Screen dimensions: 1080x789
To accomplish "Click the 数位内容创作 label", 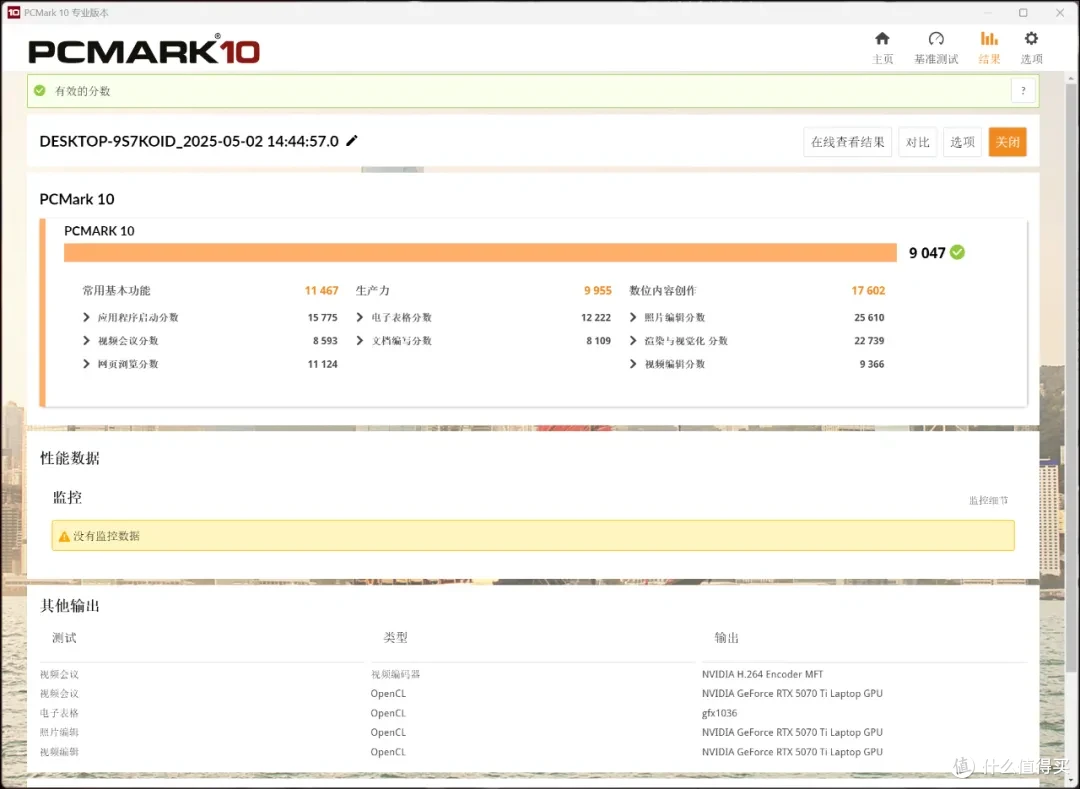I will click(x=663, y=291).
